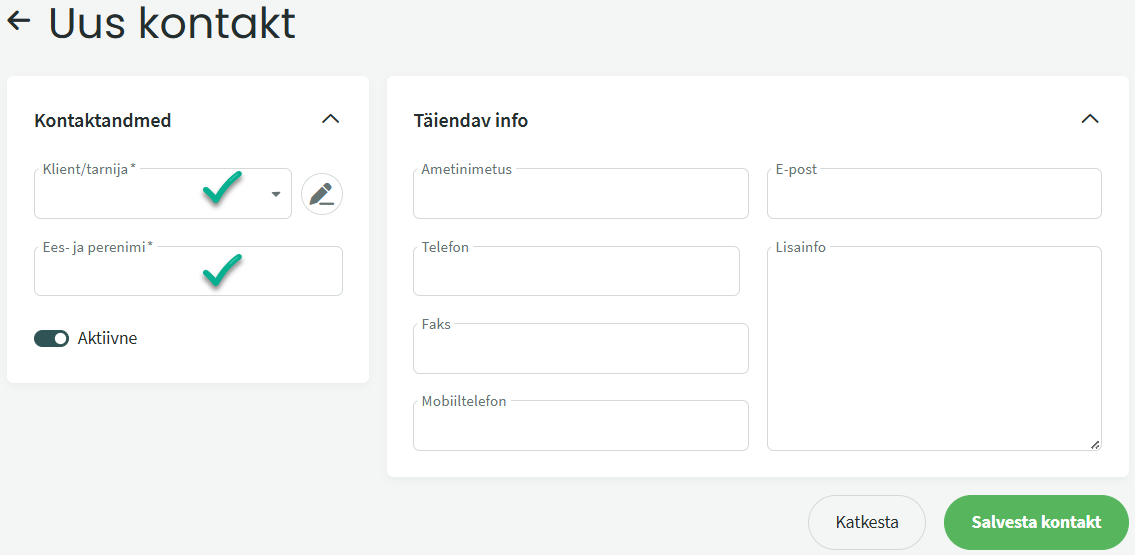Click the Täiendav info section heading
1135x555 pixels.
click(471, 121)
